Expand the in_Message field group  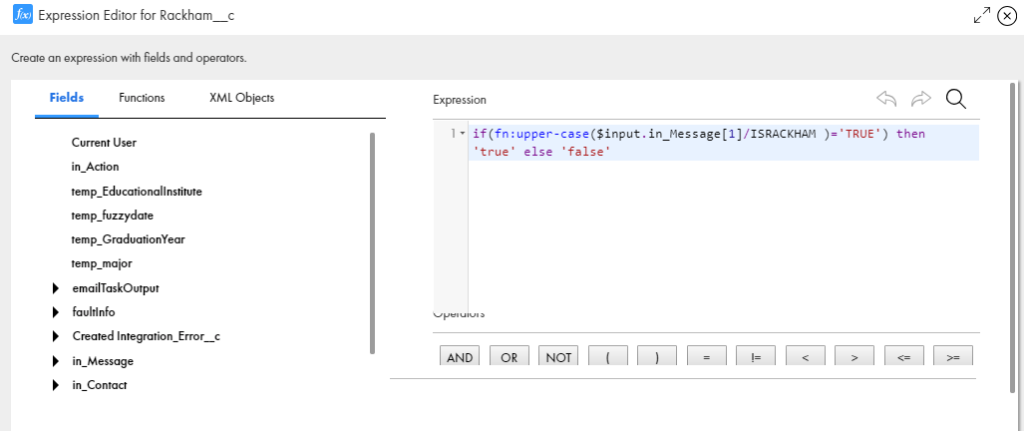click(55, 361)
